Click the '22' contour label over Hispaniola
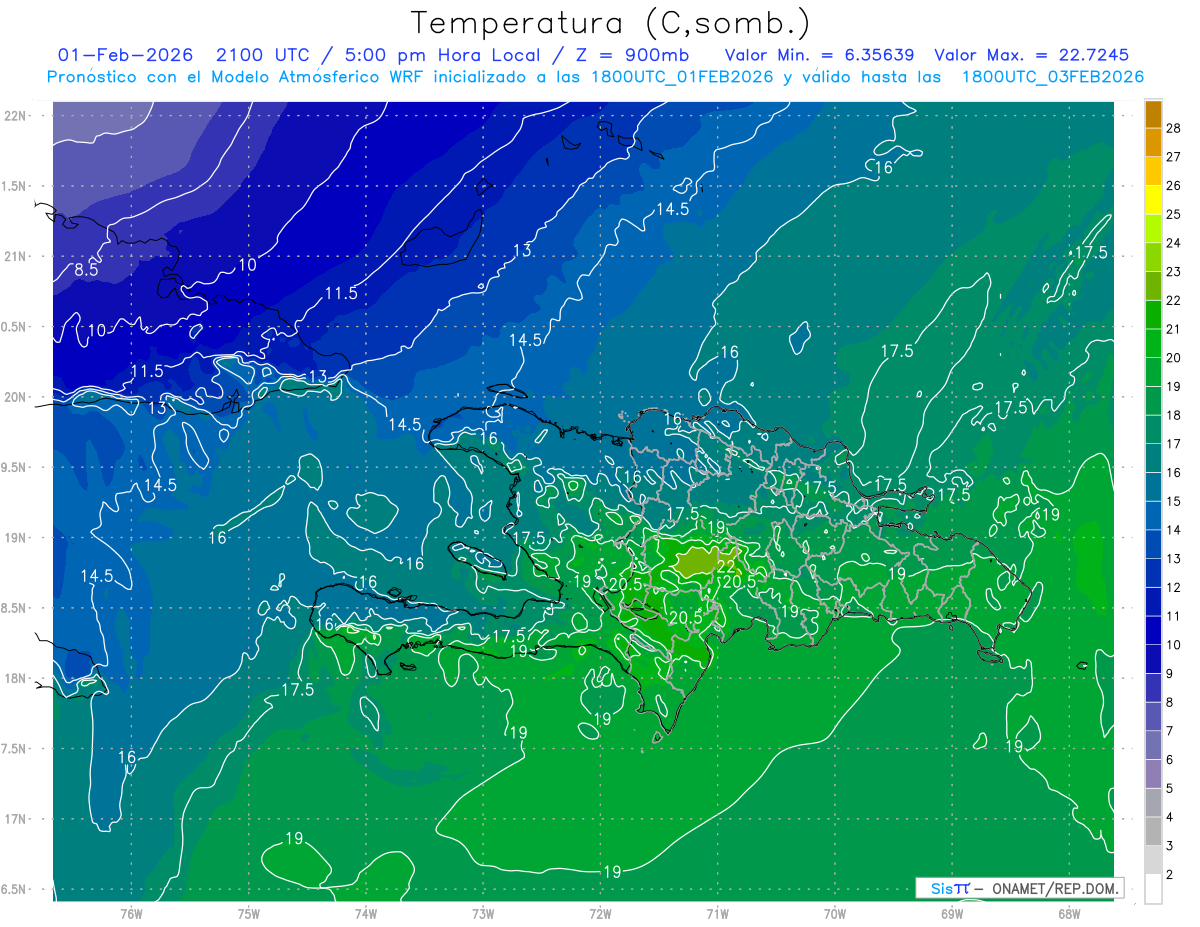 click(x=727, y=565)
